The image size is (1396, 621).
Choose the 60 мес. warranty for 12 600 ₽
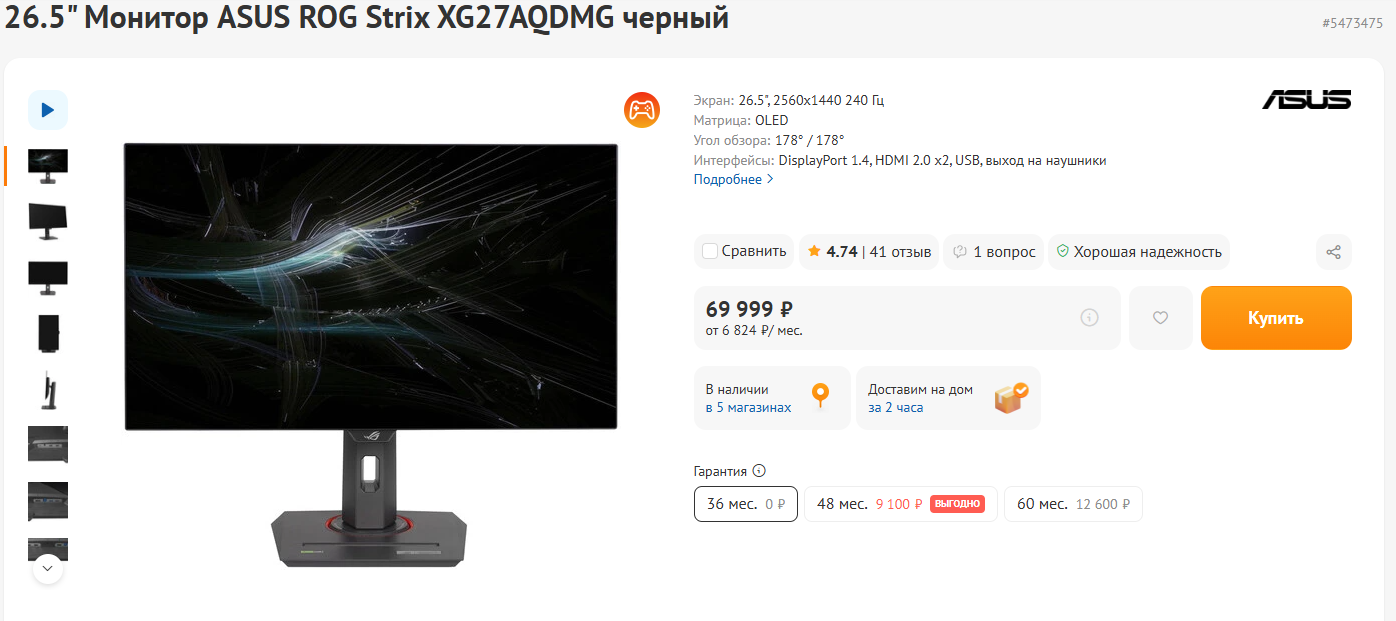1073,504
